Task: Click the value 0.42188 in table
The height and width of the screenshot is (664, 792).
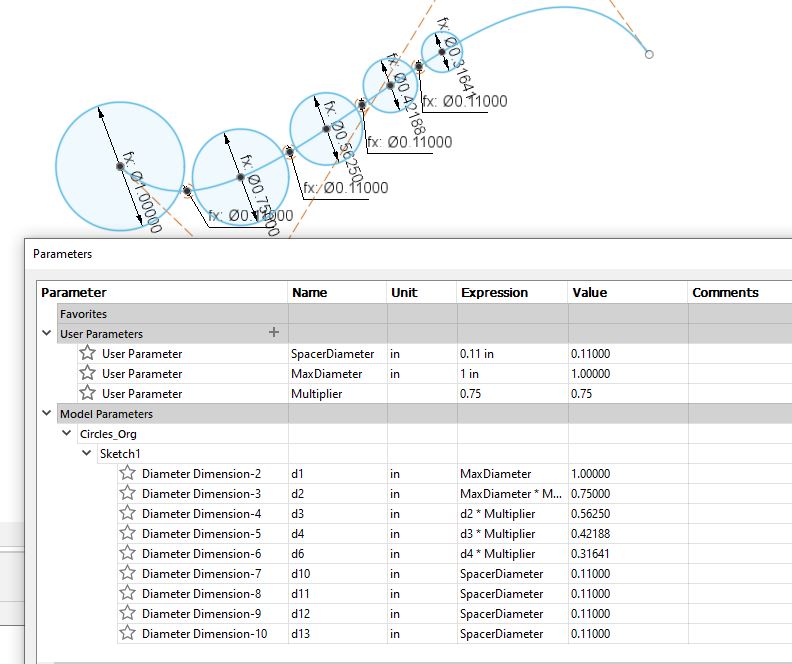Action: click(x=590, y=534)
